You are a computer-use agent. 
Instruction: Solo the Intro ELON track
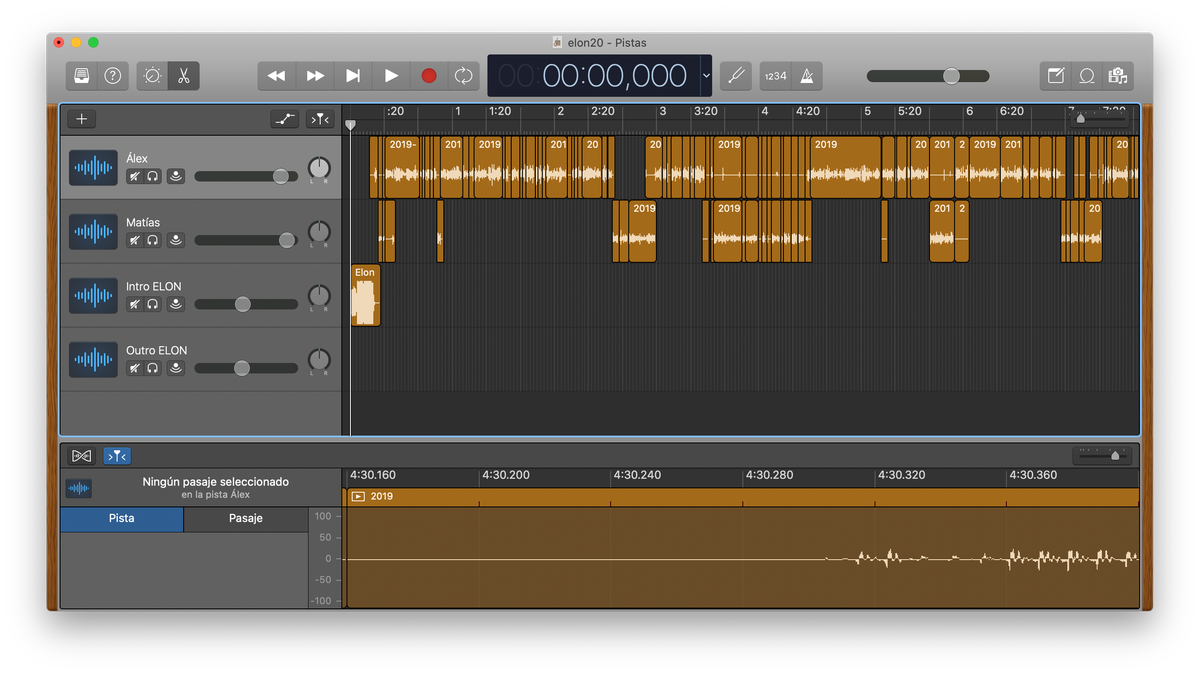[153, 304]
